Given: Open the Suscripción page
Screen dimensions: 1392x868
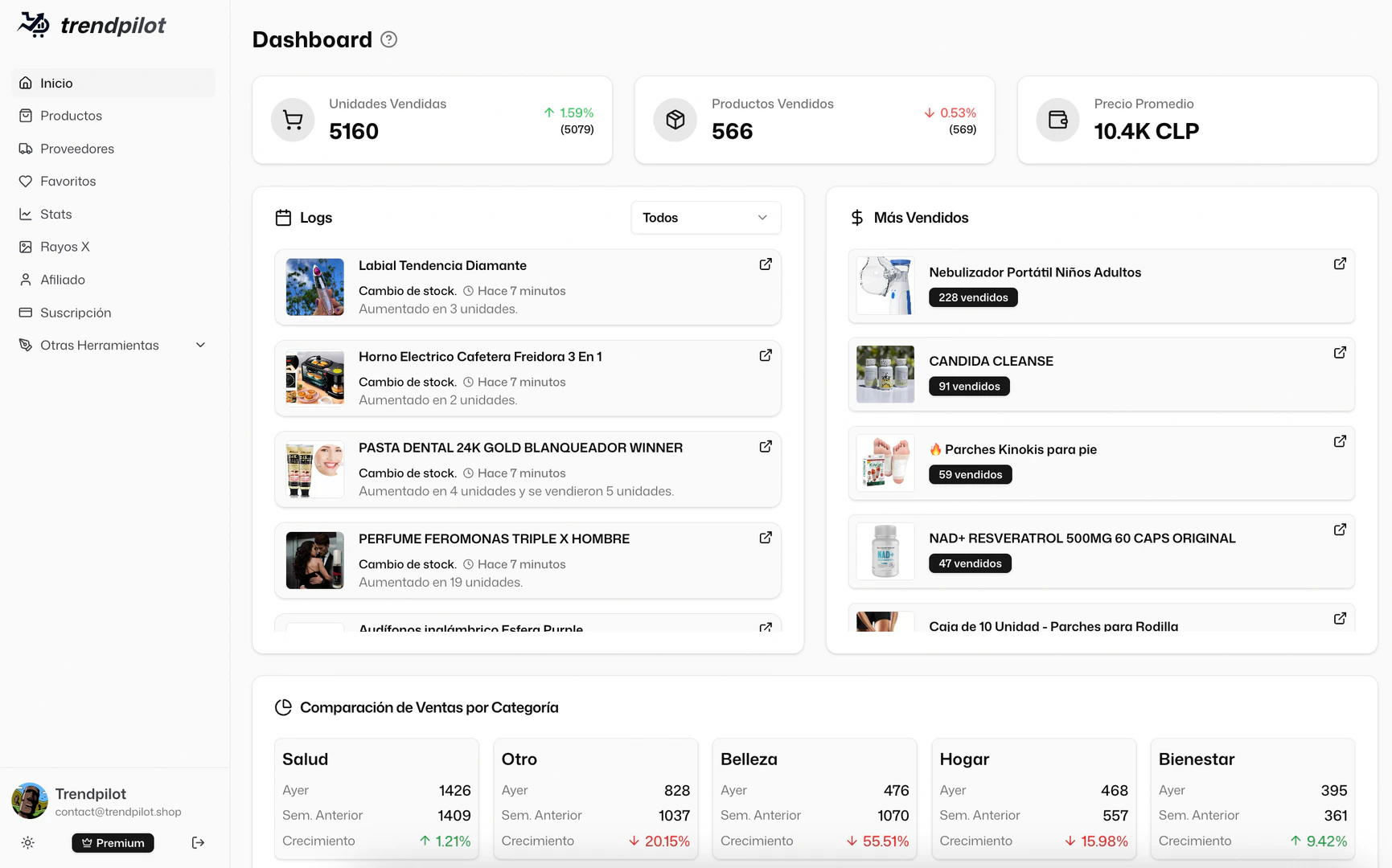Looking at the screenshot, I should click(76, 312).
